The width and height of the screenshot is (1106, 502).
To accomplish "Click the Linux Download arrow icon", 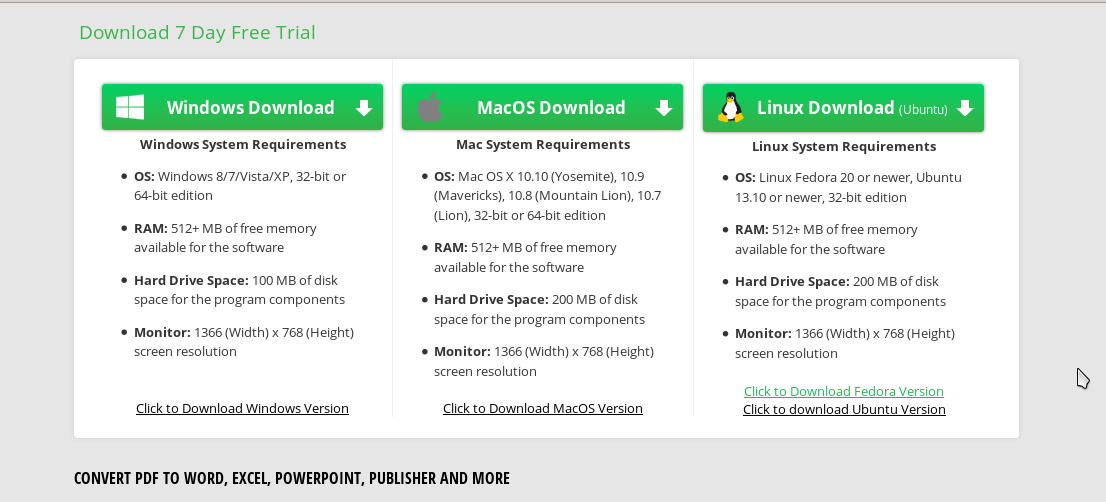I will coord(965,108).
